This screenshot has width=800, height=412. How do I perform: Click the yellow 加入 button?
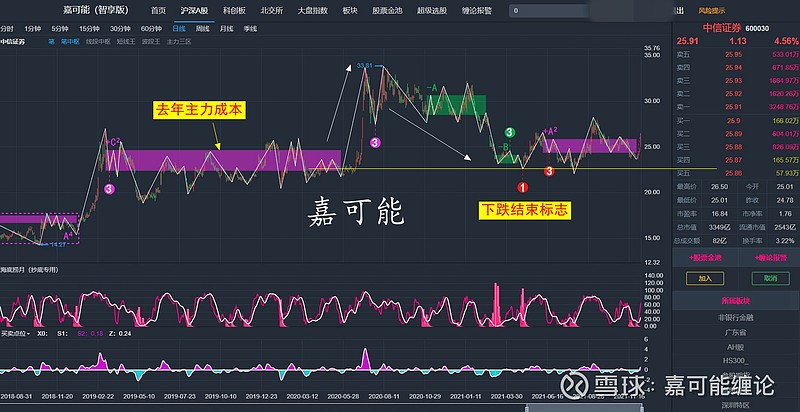(705, 278)
